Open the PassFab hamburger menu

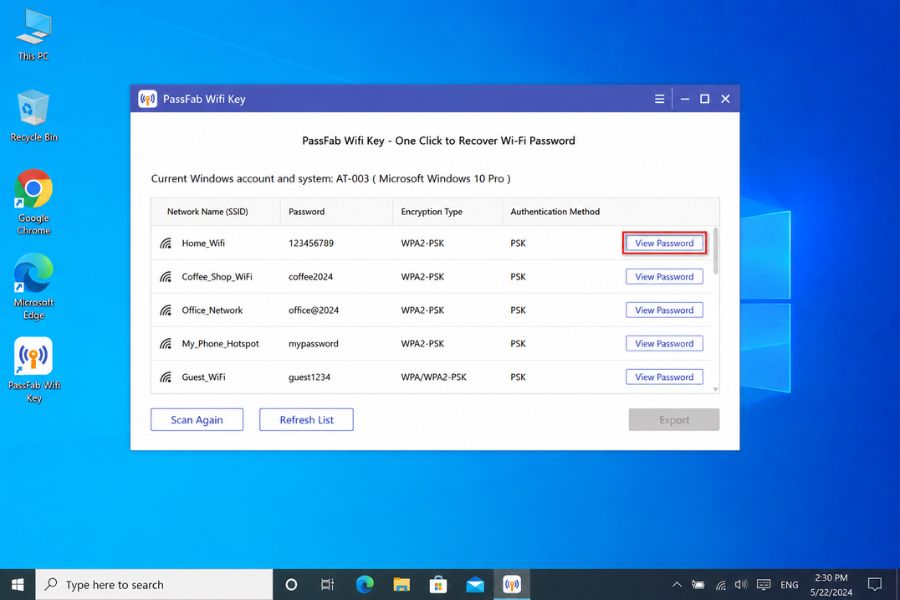660,99
